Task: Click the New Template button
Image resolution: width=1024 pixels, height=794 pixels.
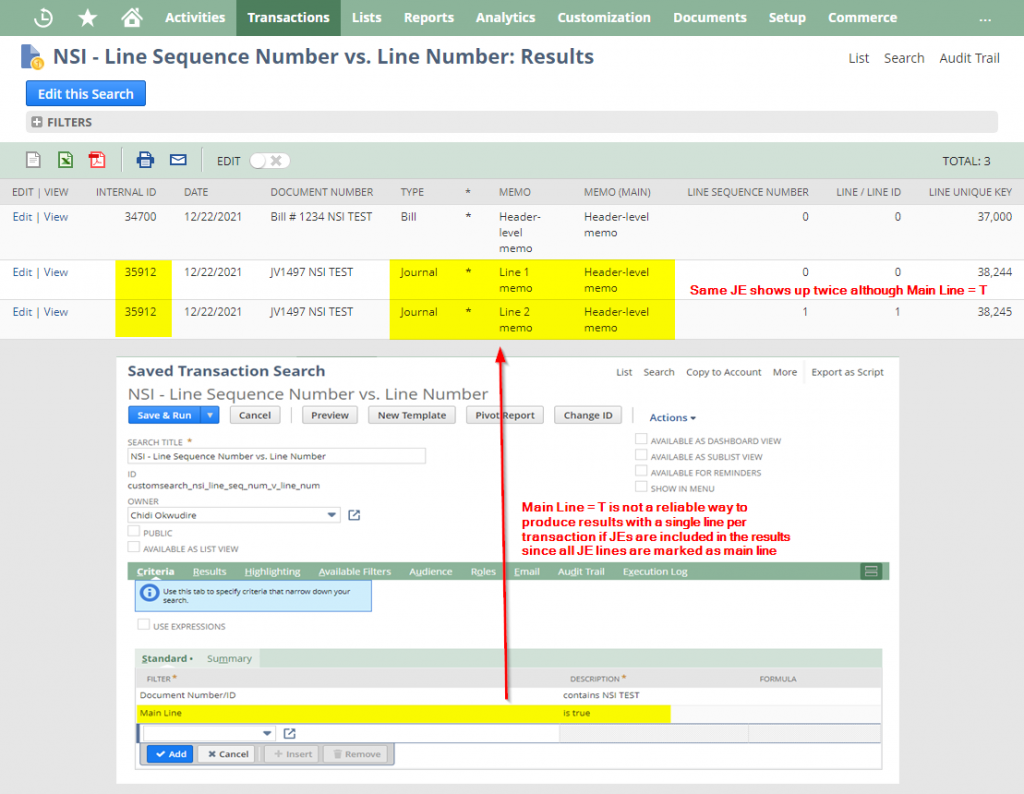Action: click(411, 415)
